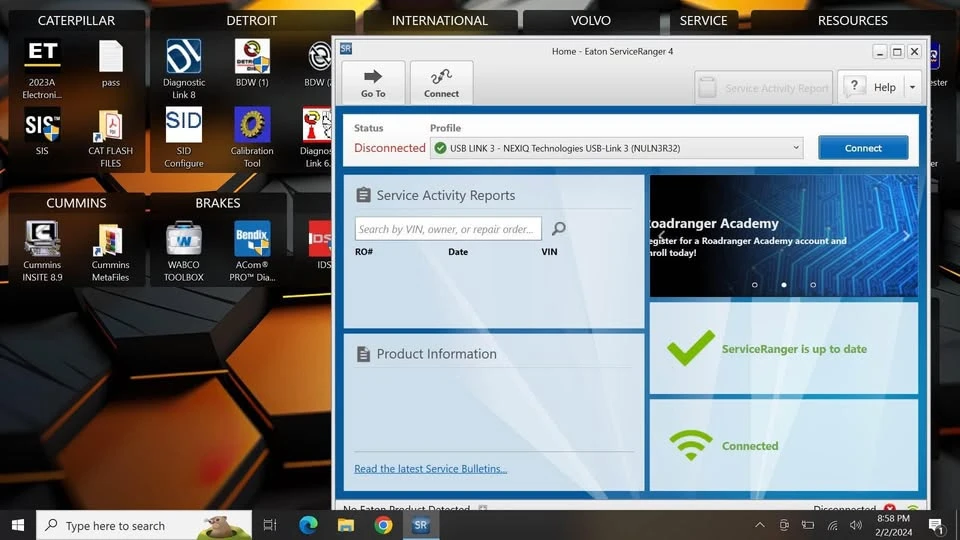Screen dimensions: 960x540
Task: Click the Service Activity Reports clipboard icon
Action: tap(363, 195)
